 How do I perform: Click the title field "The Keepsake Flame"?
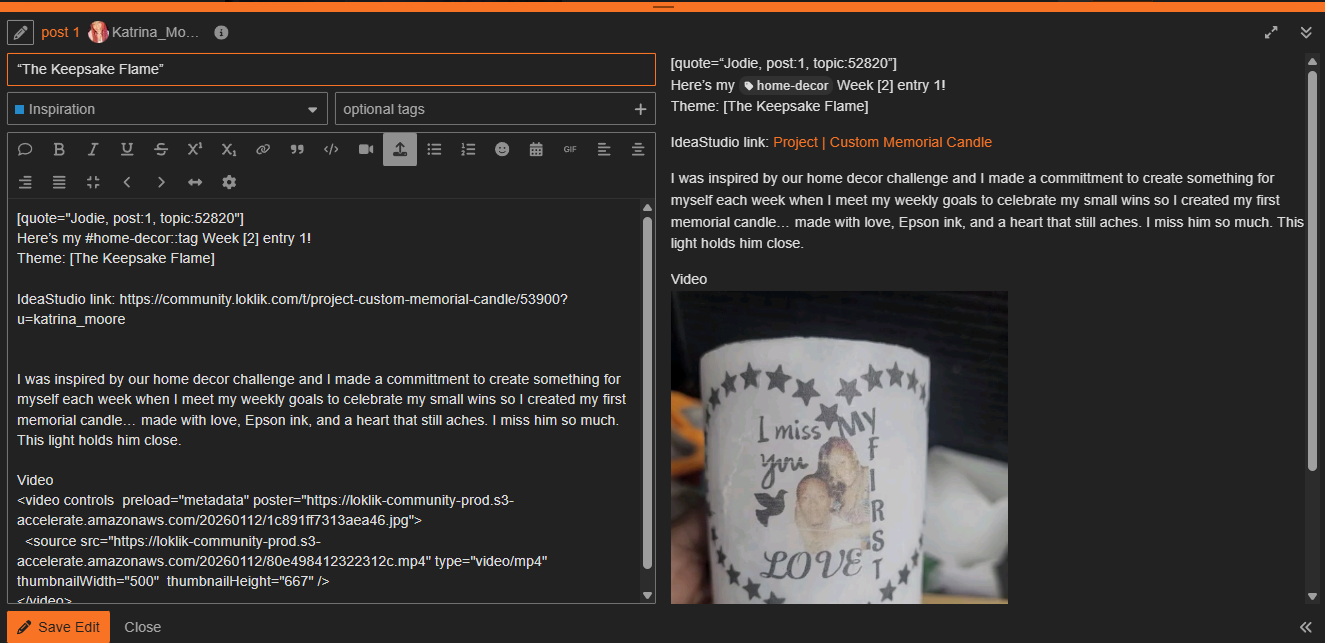pyautogui.click(x=330, y=69)
